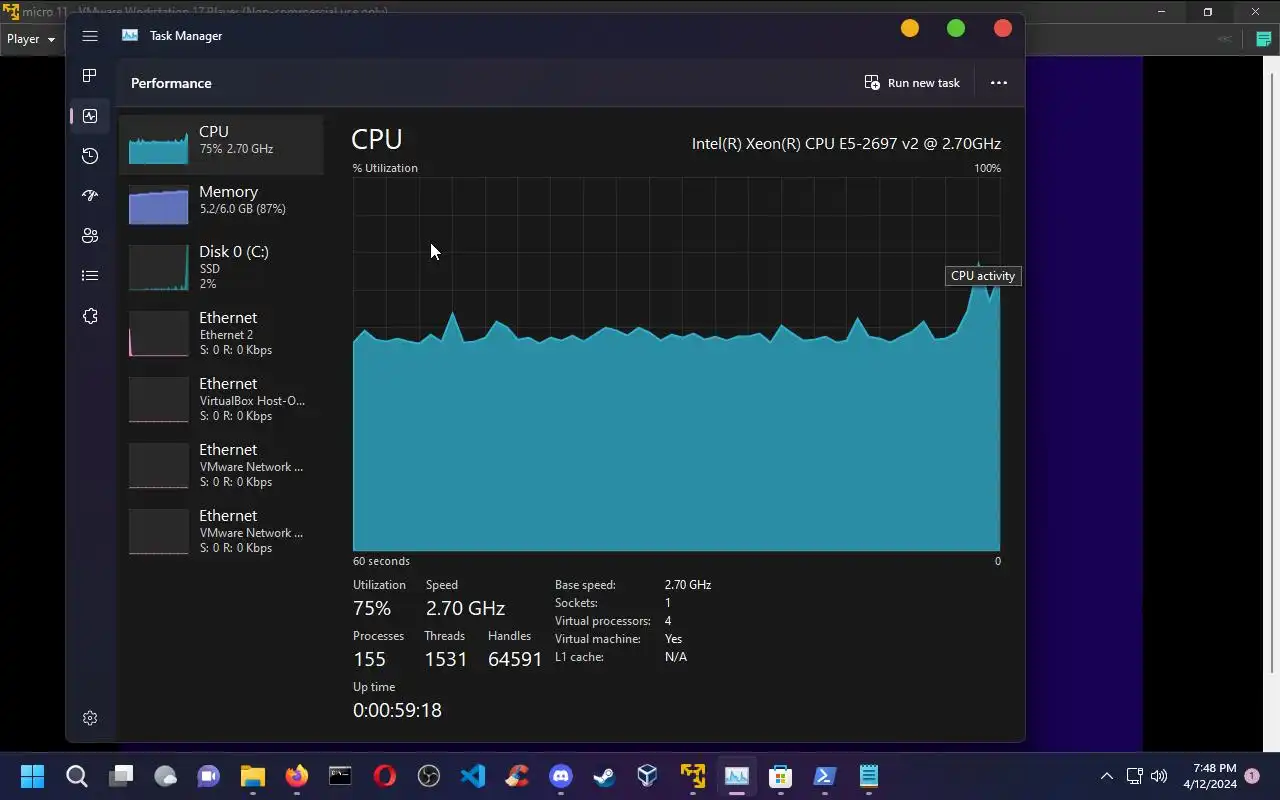The image size is (1280, 800).
Task: Open Task View on the taskbar
Action: pyautogui.click(x=121, y=776)
